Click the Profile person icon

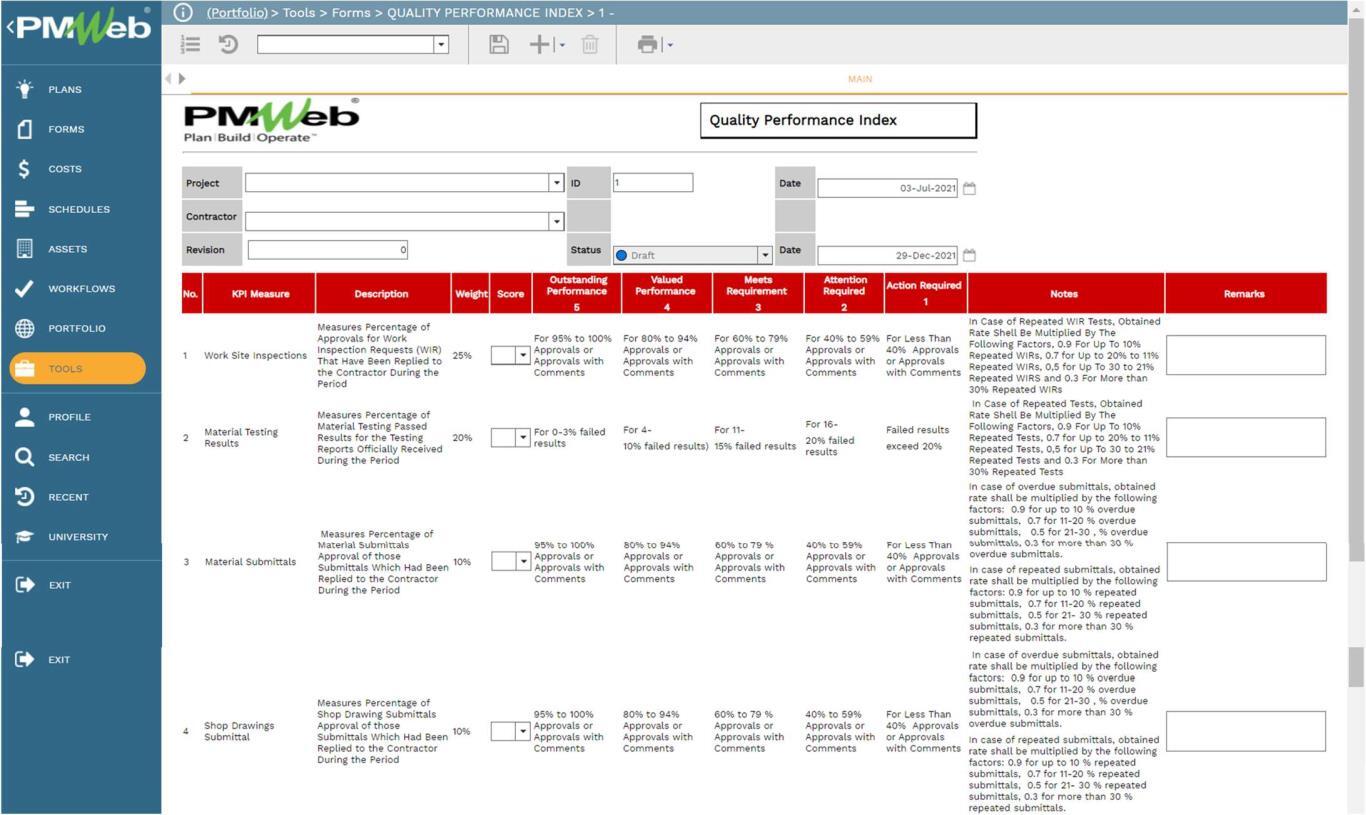(x=25, y=417)
